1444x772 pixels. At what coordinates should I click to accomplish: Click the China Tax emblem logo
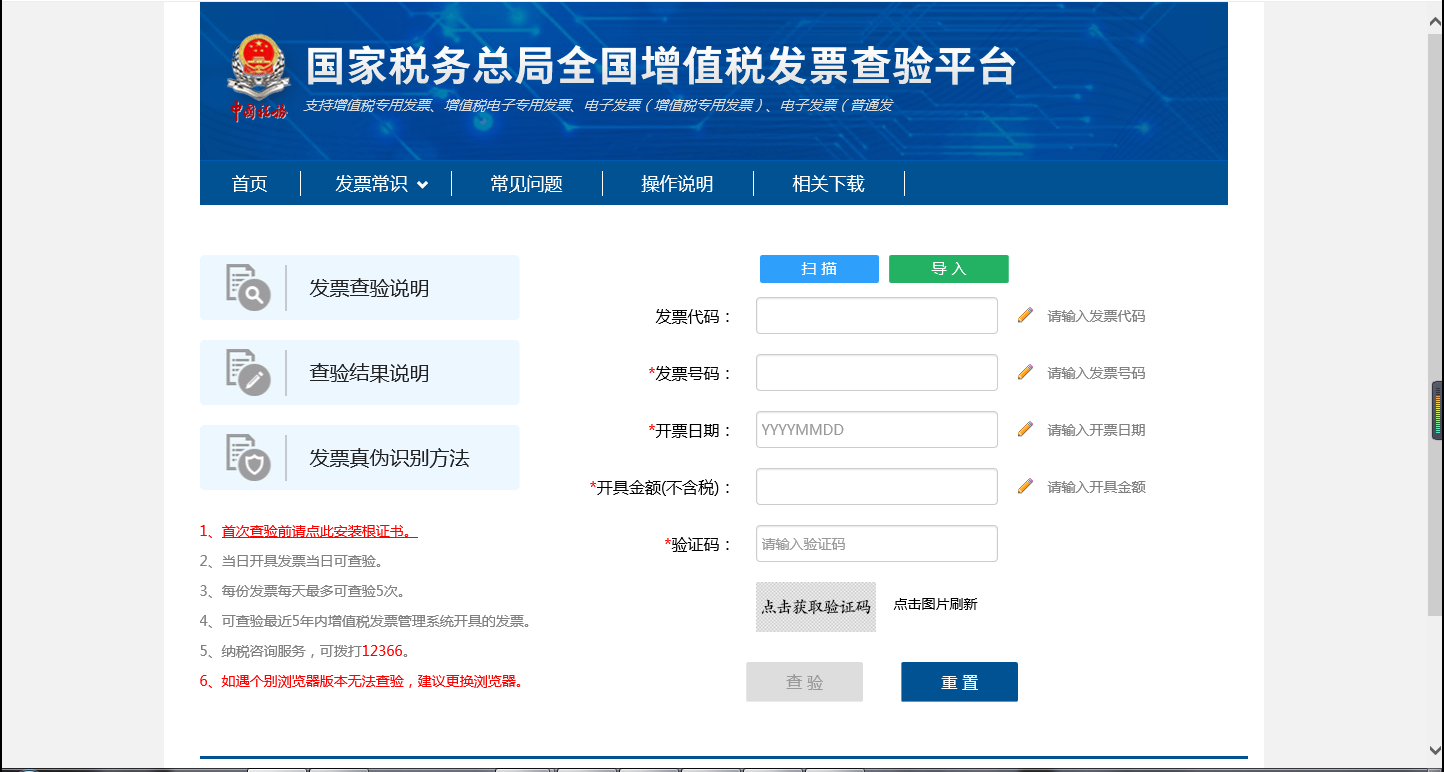258,78
